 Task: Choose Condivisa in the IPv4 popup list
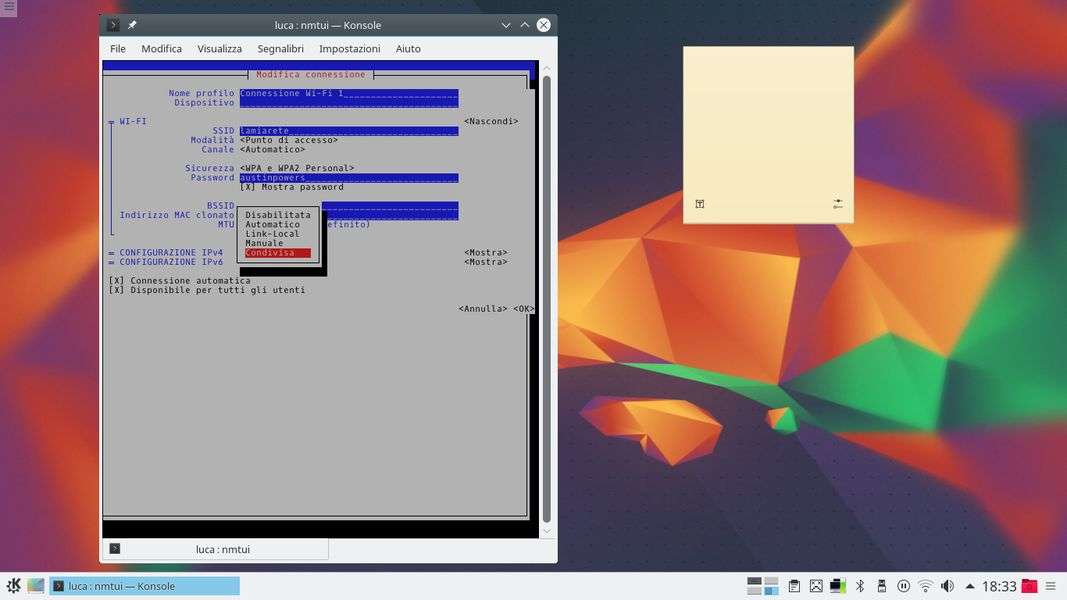pos(277,253)
